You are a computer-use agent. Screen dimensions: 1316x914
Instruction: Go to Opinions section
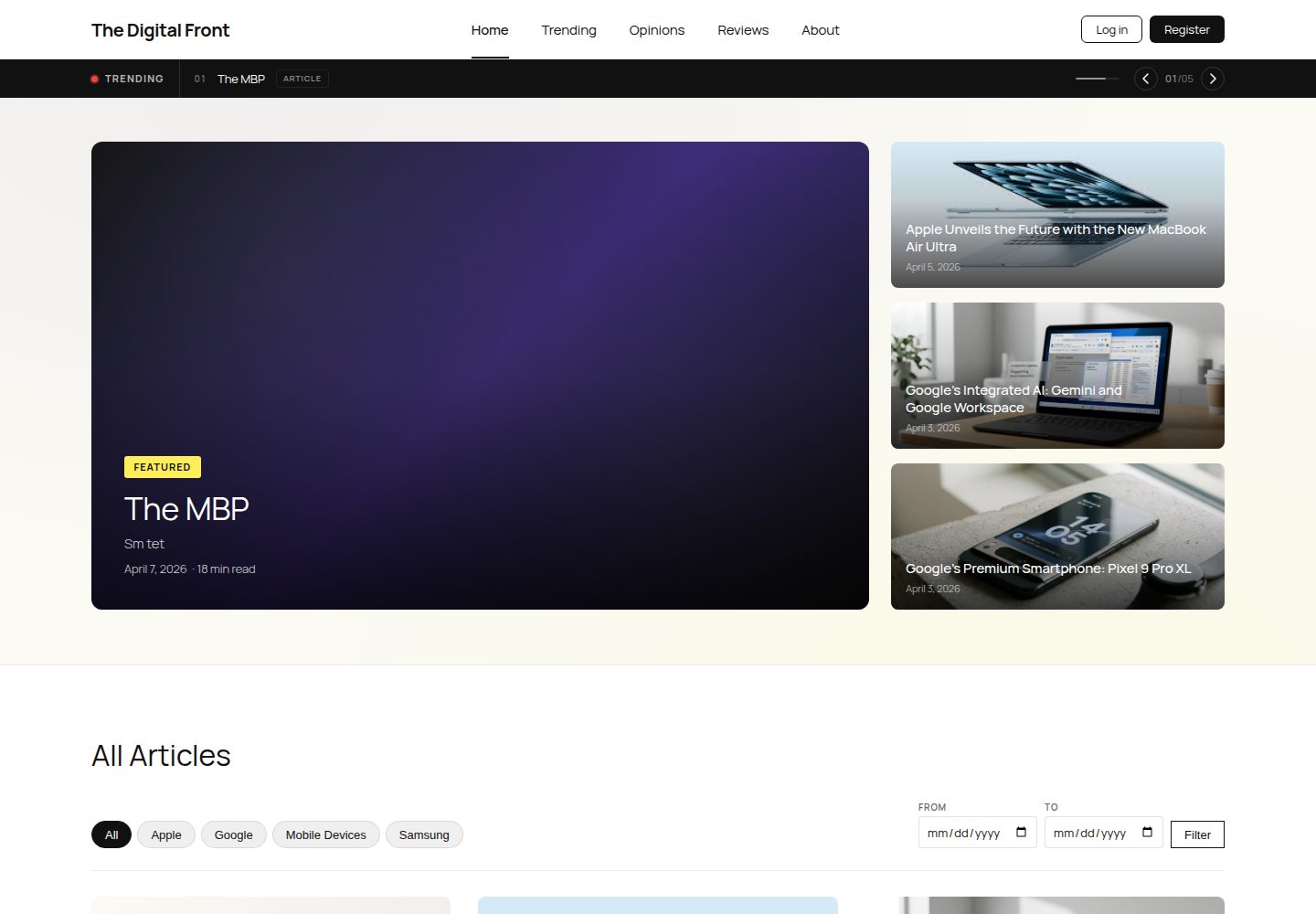pos(657,30)
